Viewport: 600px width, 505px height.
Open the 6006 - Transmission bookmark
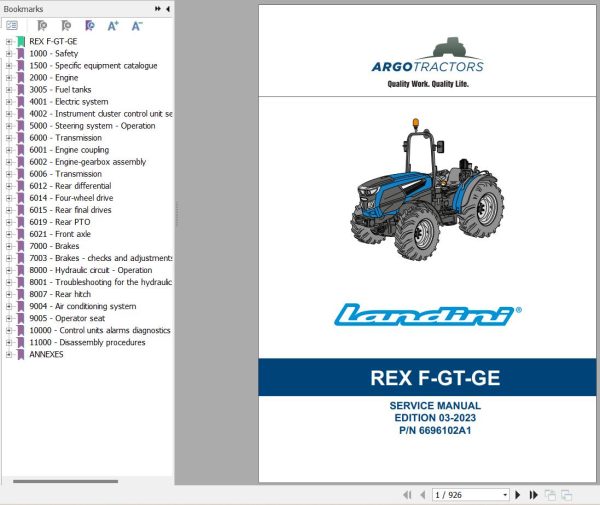[65, 174]
